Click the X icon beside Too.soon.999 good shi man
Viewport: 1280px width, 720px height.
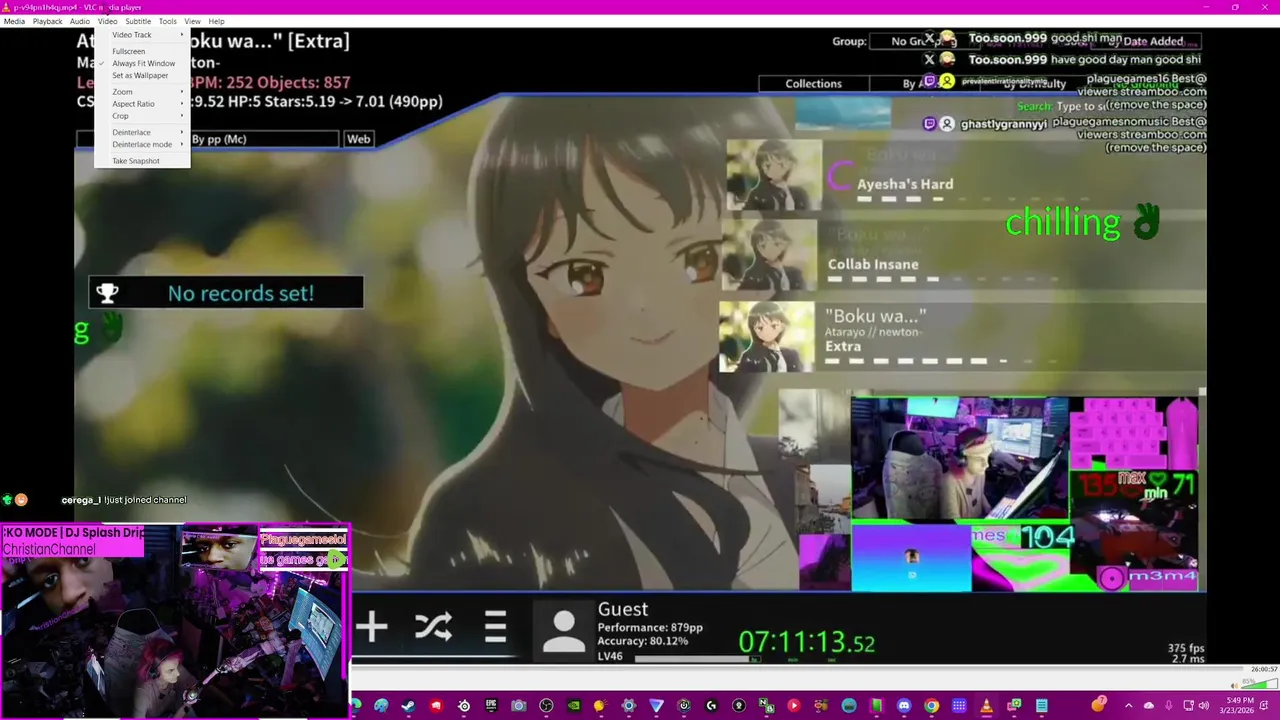tap(929, 38)
